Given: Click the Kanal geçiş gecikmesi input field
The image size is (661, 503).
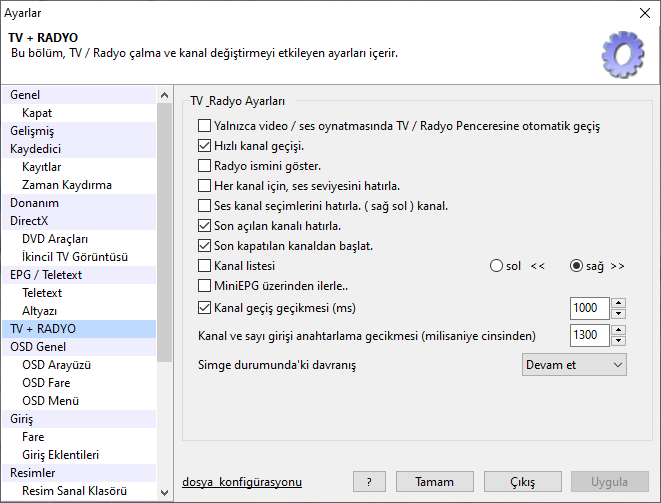Looking at the screenshot, I should pyautogui.click(x=588, y=307).
